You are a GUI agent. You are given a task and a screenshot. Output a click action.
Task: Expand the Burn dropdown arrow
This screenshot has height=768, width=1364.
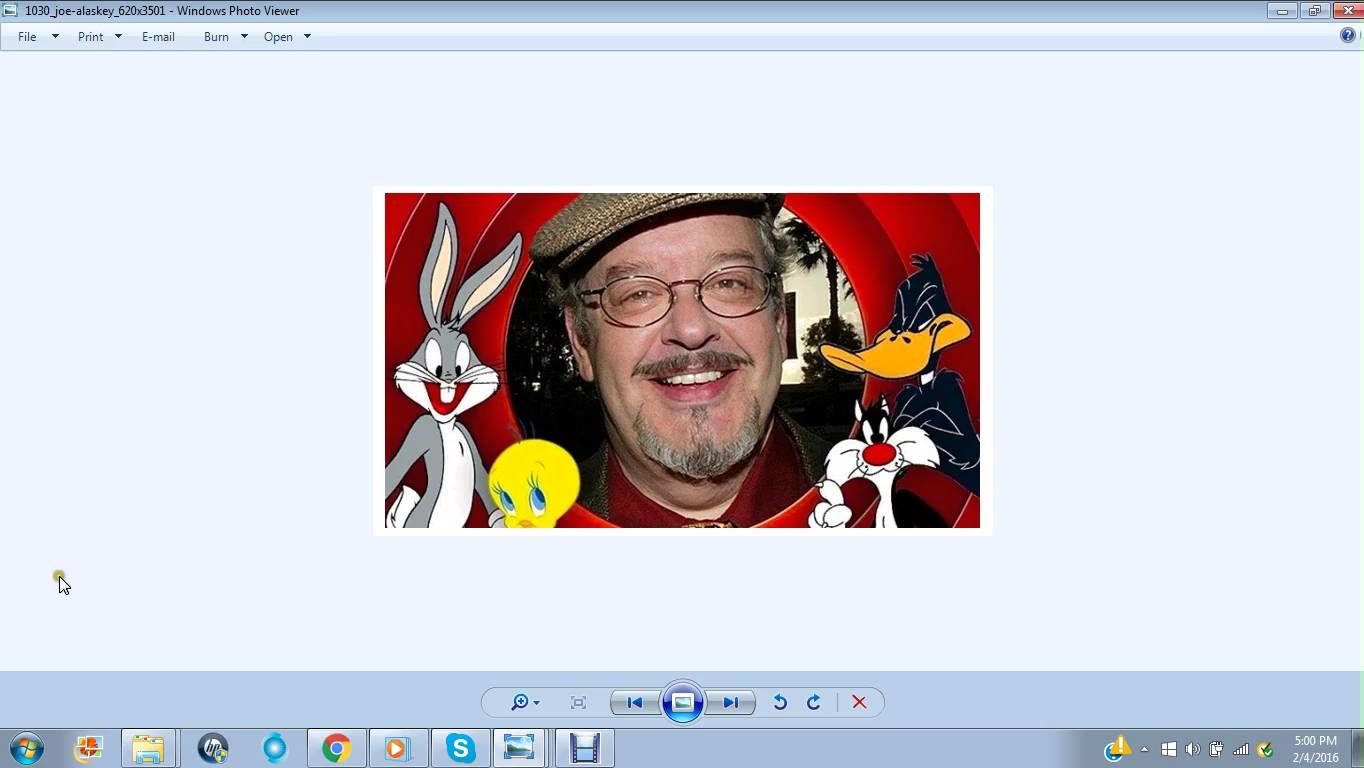[244, 36]
